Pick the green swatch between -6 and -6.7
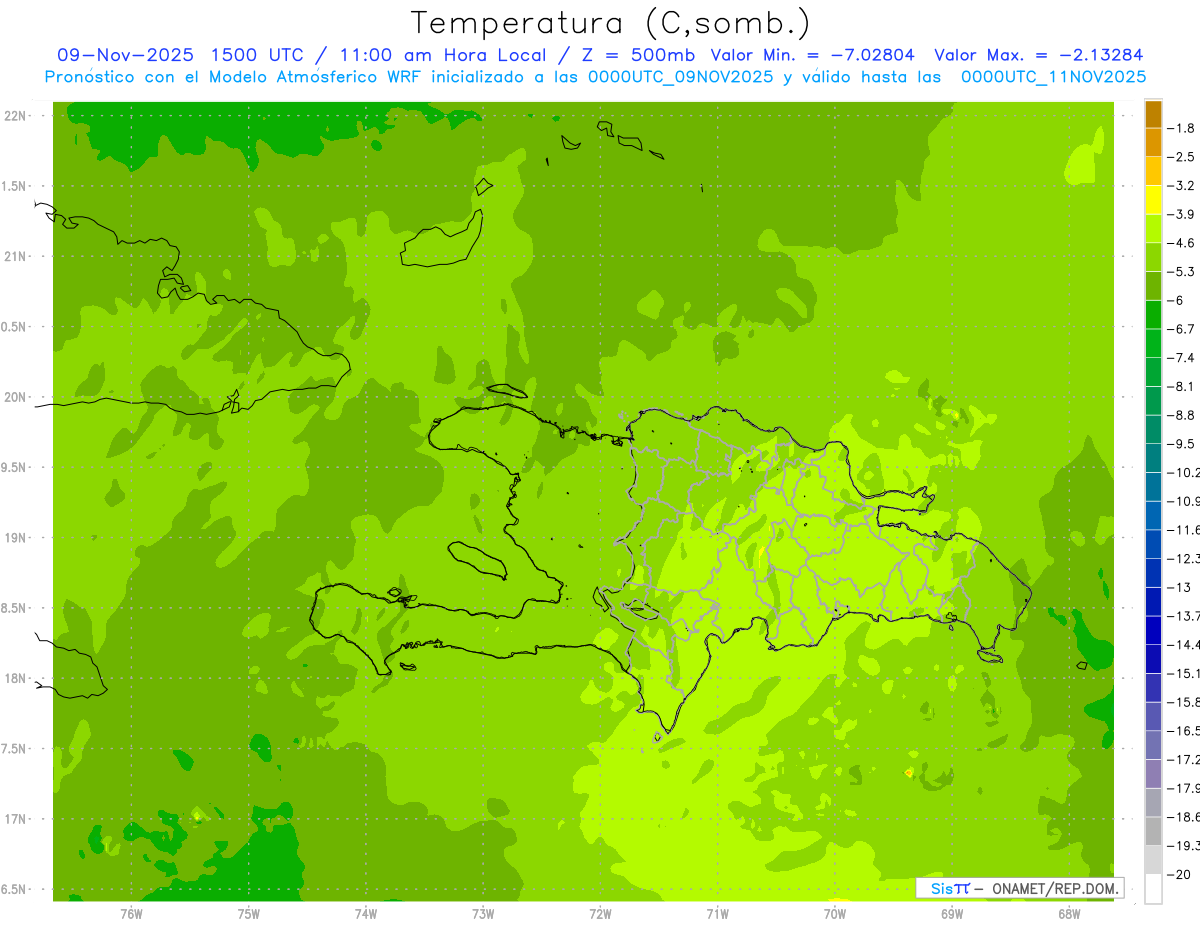This screenshot has width=1200, height=927. coord(1153,315)
